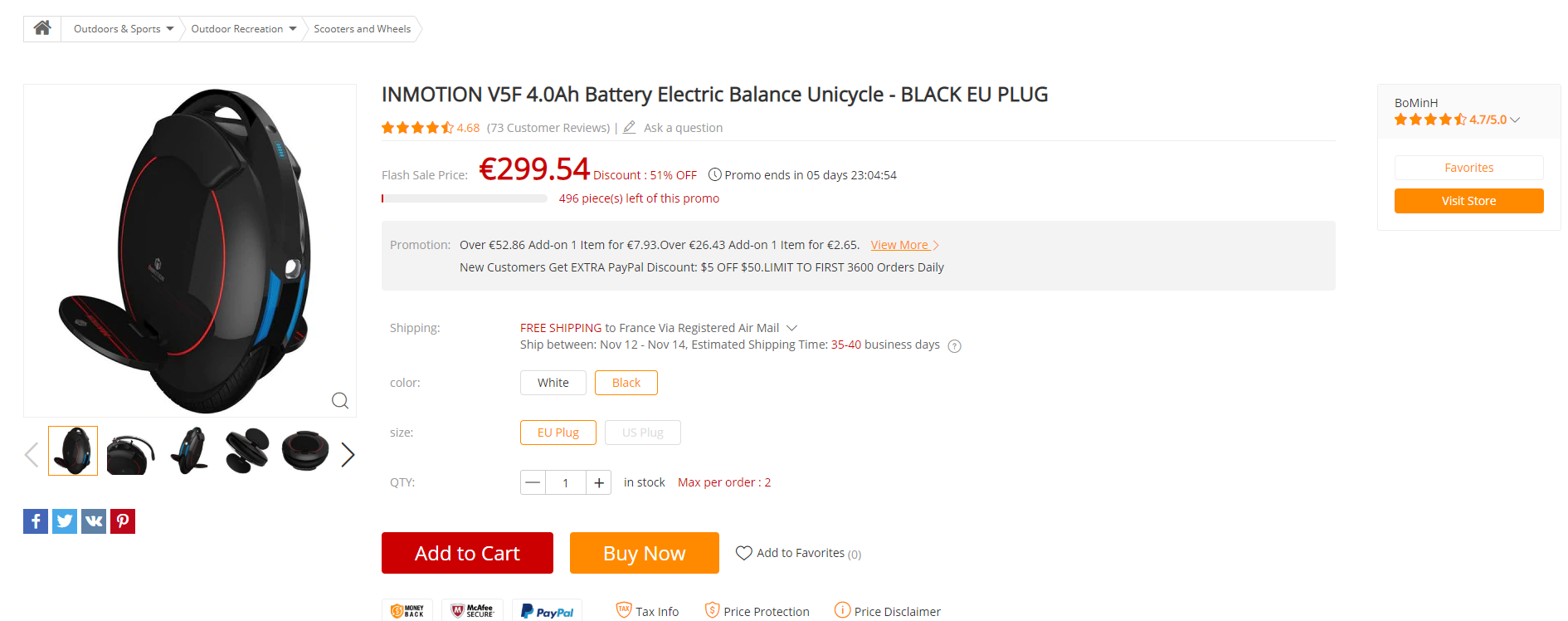
Task: Open the shipping method dropdown arrow
Action: pos(792,328)
